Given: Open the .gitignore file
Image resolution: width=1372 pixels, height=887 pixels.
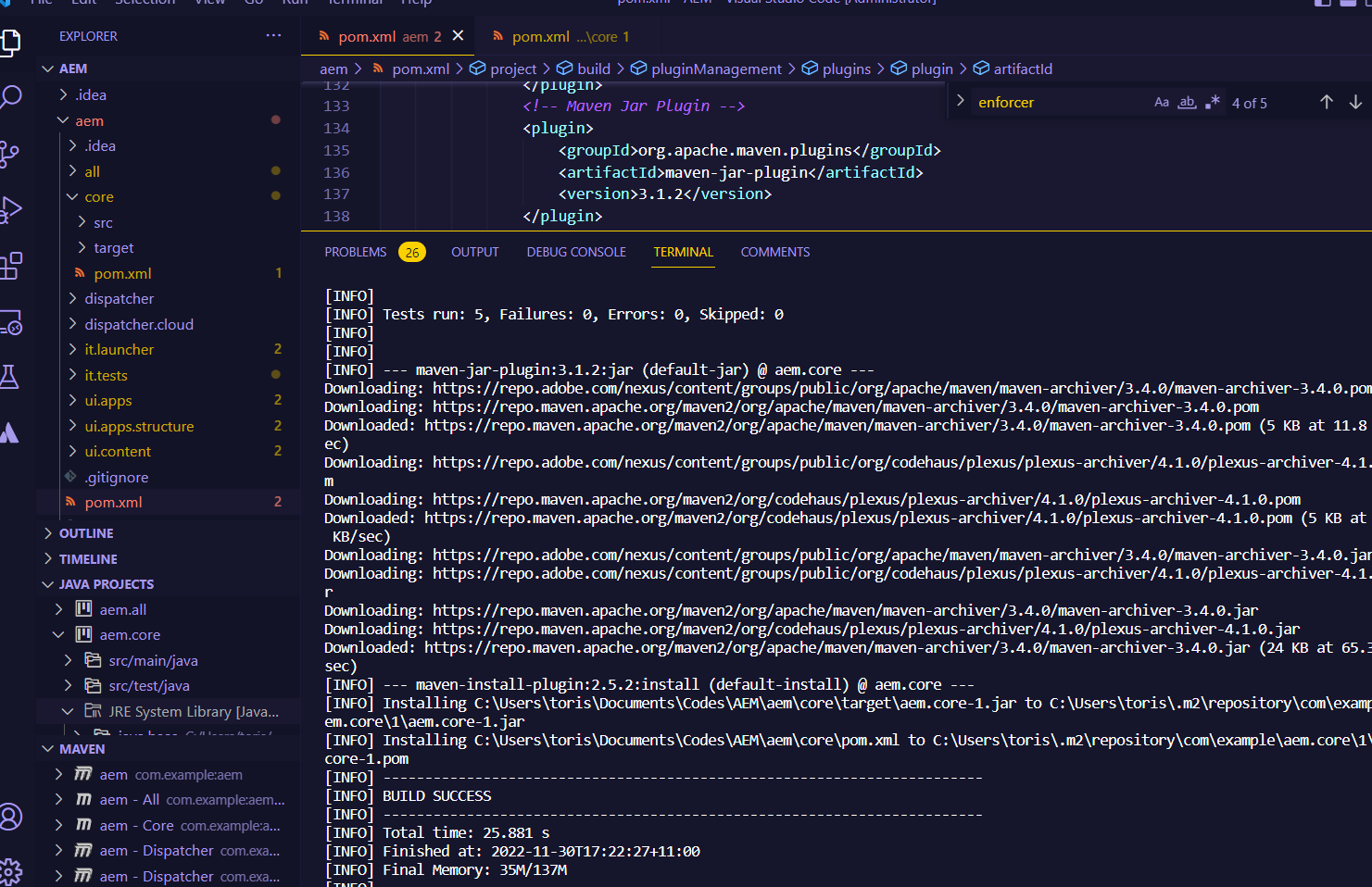Looking at the screenshot, I should [116, 478].
